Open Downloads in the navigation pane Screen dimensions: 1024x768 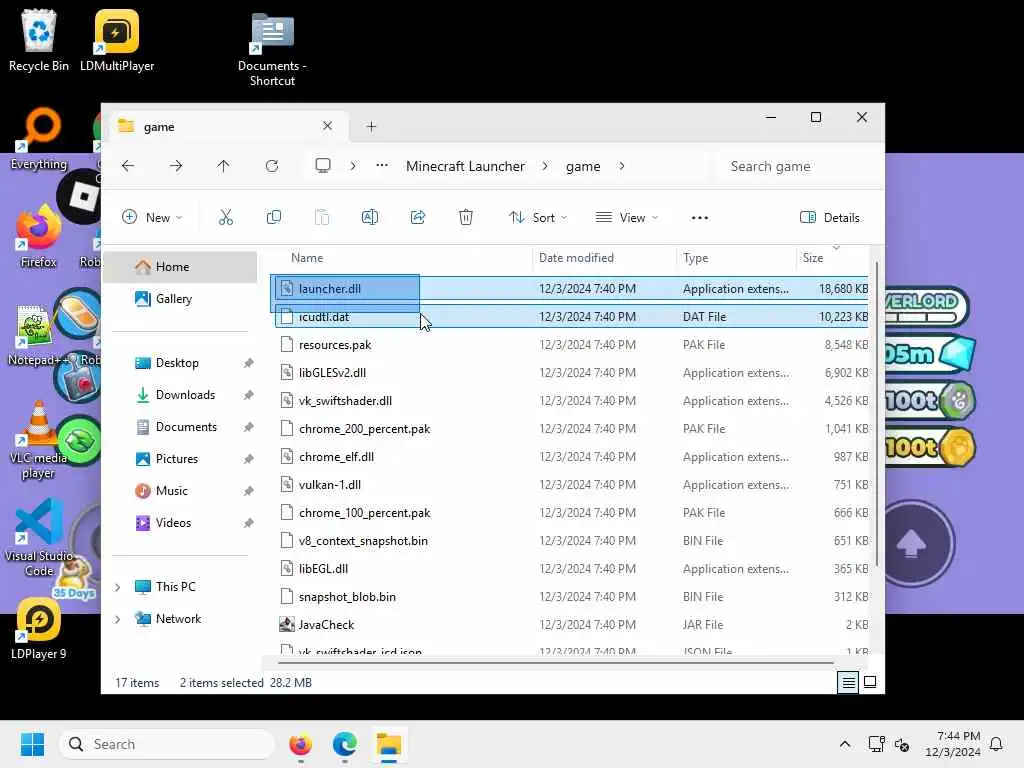pos(180,395)
